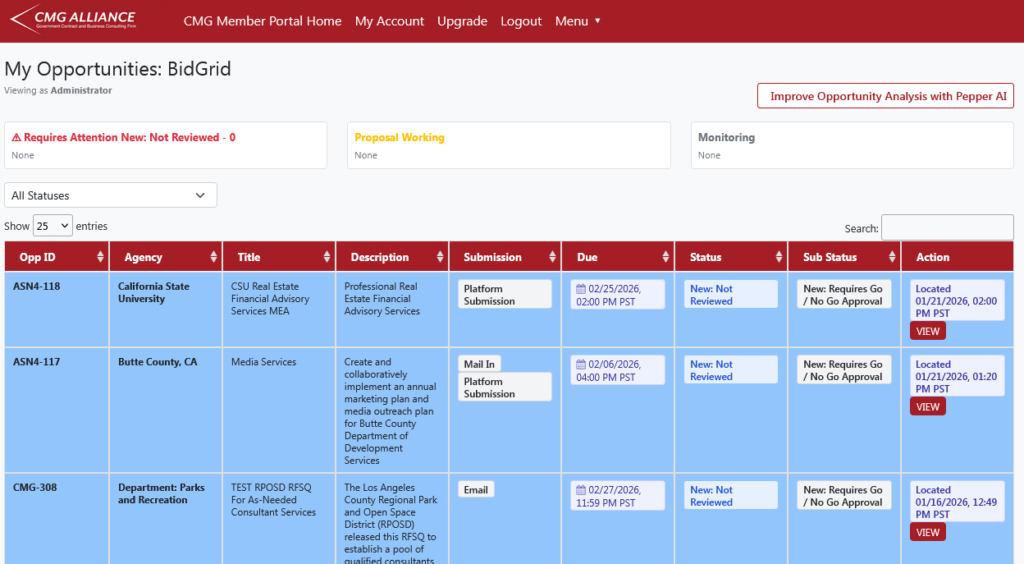Click the sort arrows on Opp ID column
The height and width of the screenshot is (564, 1024).
pos(100,257)
